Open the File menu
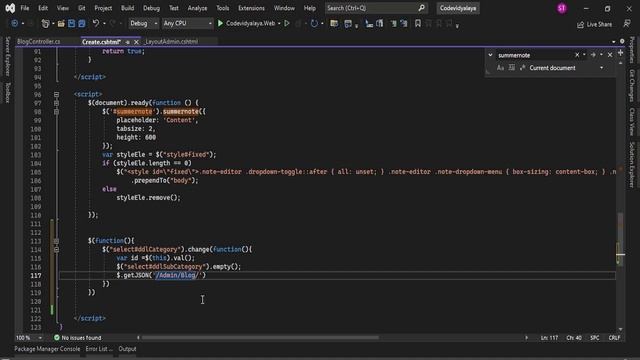Screen dimensions: 640x360 (24, 8)
